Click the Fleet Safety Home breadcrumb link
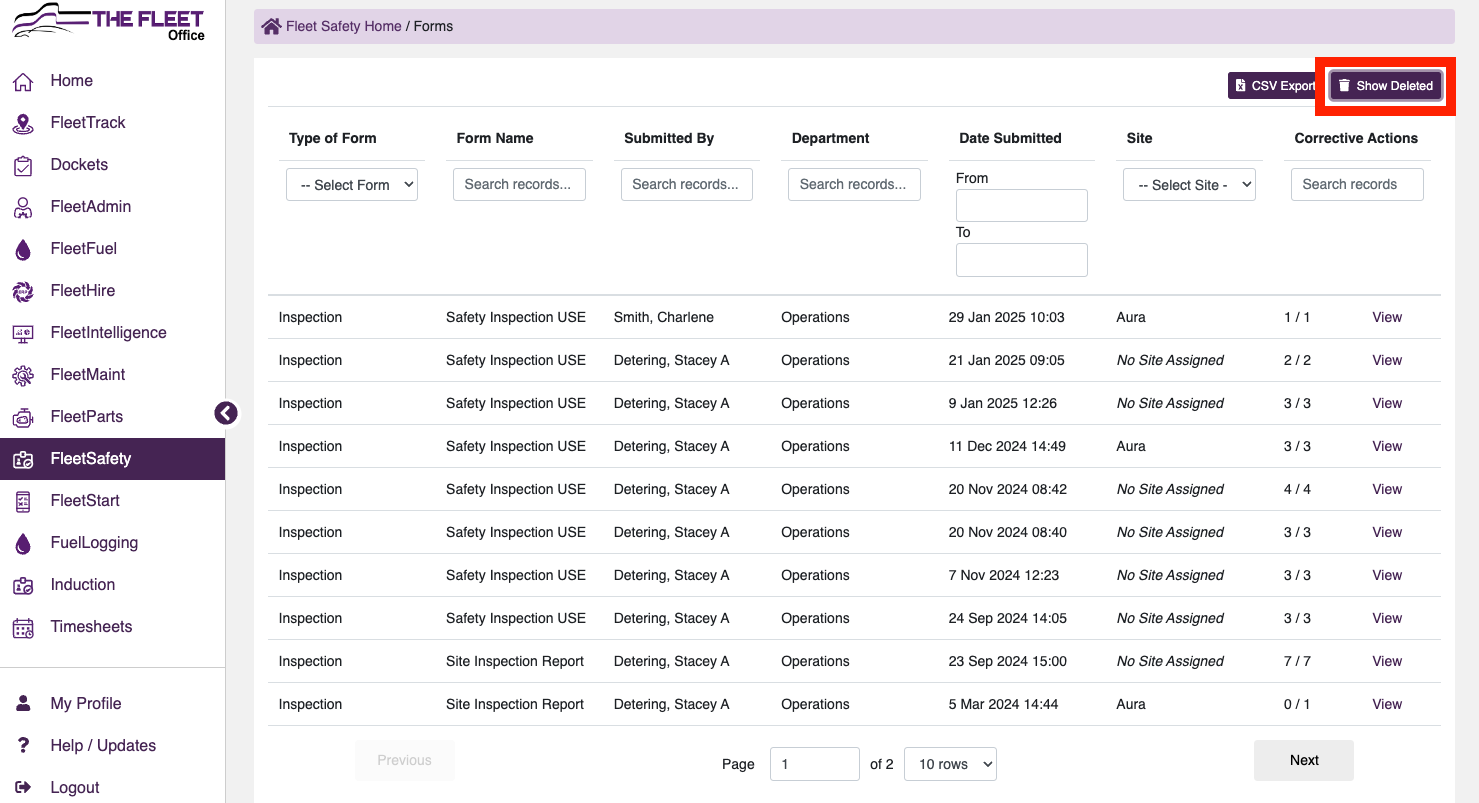 pos(344,27)
